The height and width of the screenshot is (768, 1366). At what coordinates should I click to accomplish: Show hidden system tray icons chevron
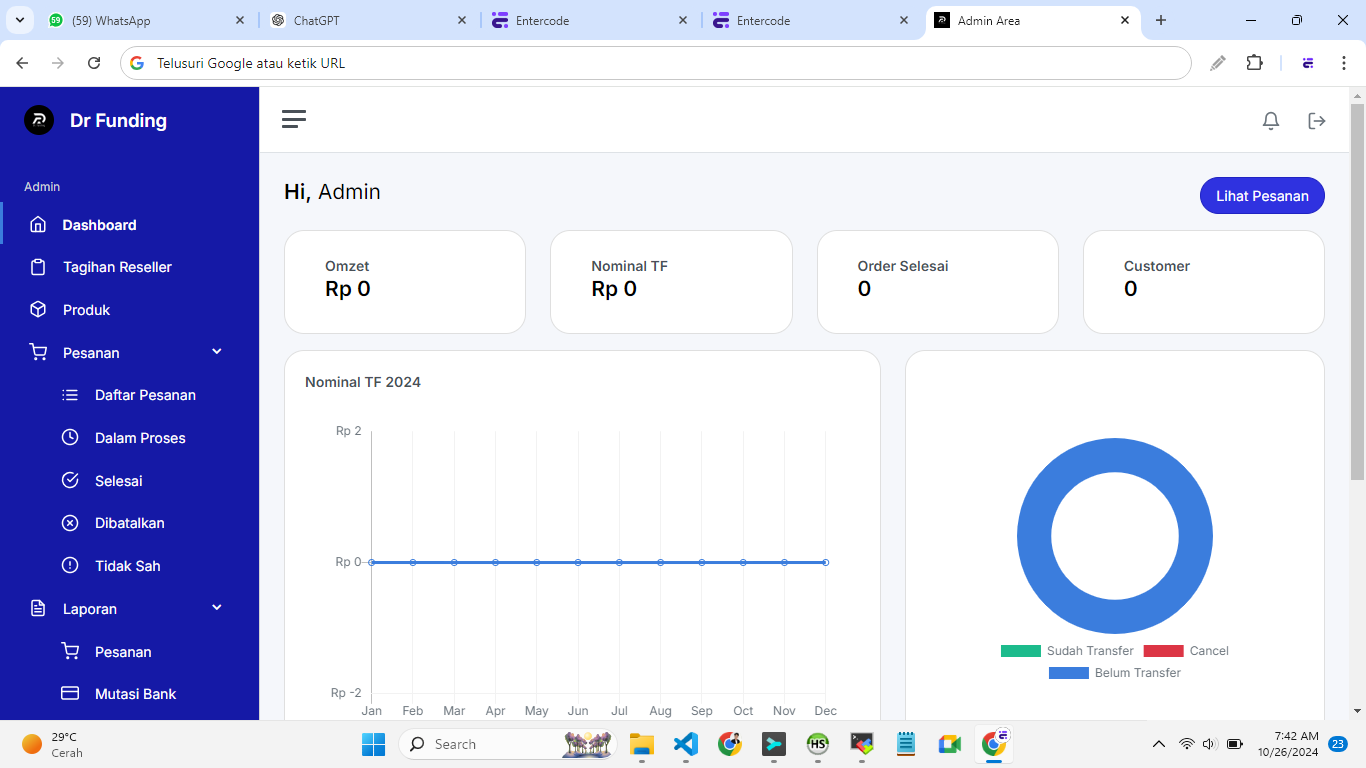(1159, 744)
